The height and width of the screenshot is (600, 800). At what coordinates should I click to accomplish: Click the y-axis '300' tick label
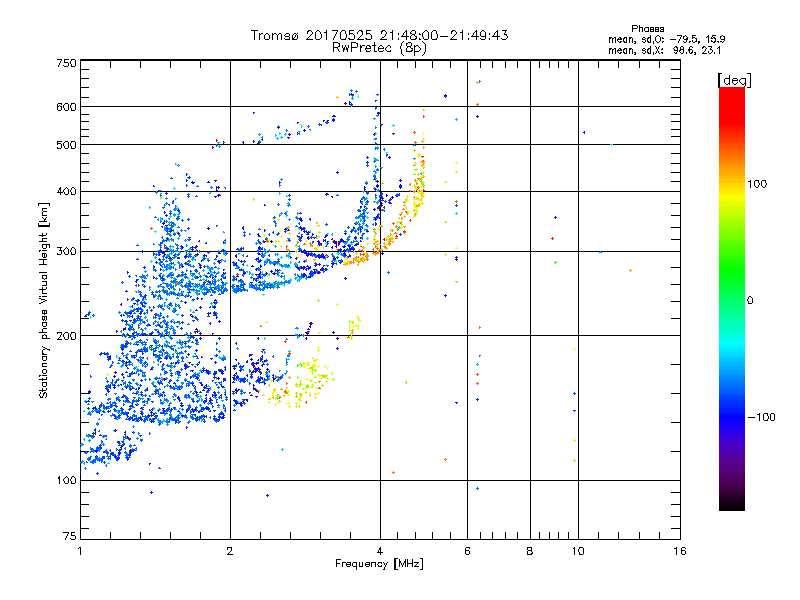[66, 252]
